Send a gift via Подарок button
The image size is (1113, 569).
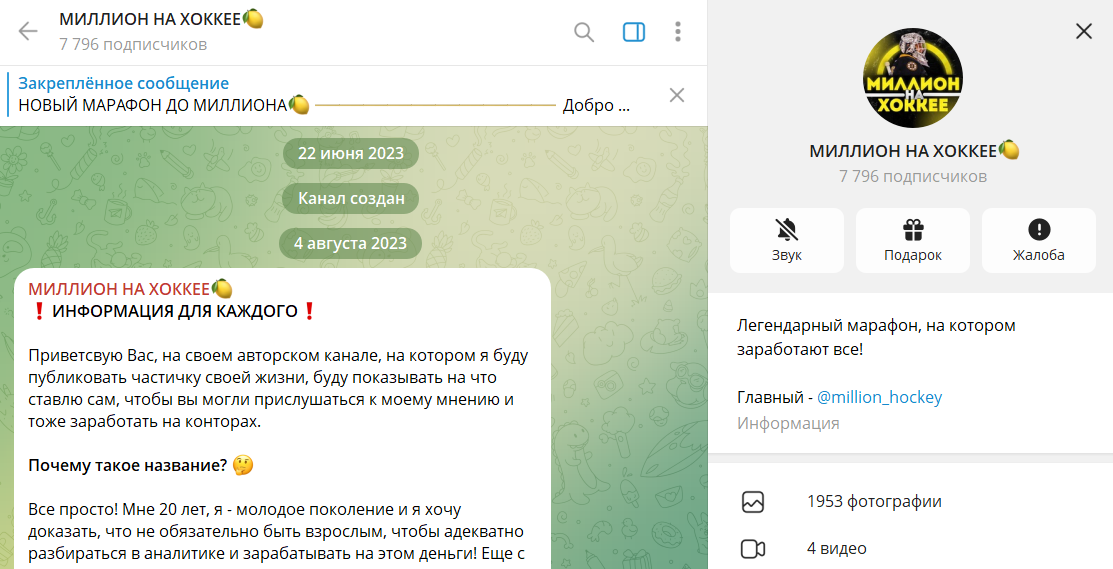coord(913,240)
